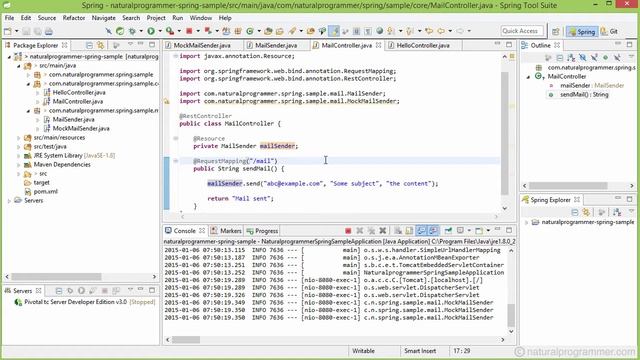Click the green Spring Boot Dashboard leaf icon
The width and height of the screenshot is (640, 360).
(x=120, y=31)
